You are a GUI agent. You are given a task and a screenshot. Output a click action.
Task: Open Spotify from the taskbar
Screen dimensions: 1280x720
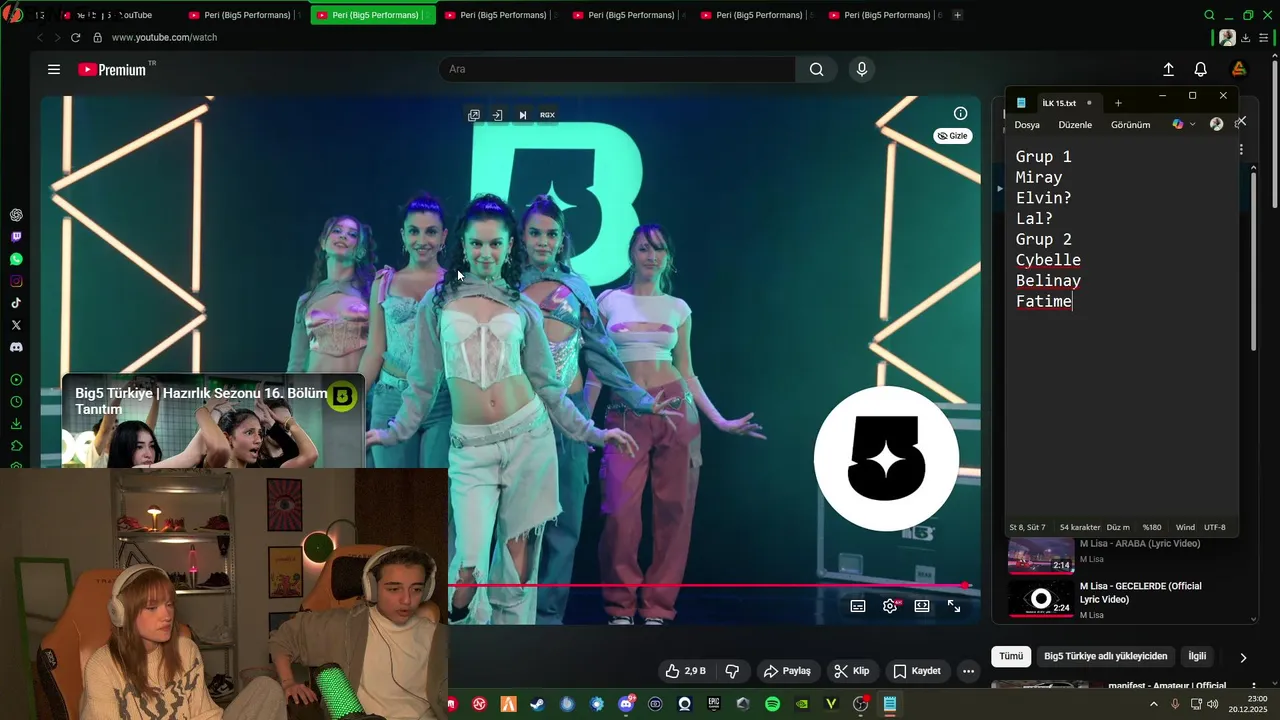(x=772, y=704)
